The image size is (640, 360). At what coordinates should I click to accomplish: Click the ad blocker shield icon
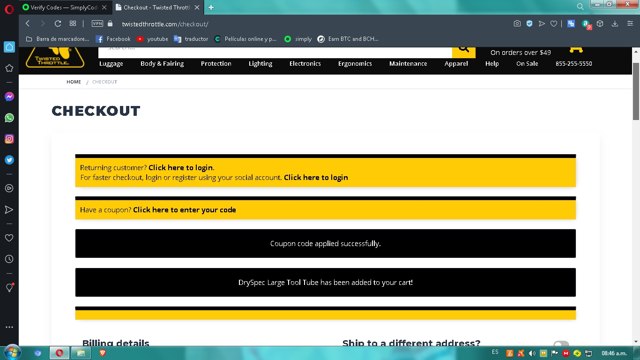coord(529,24)
